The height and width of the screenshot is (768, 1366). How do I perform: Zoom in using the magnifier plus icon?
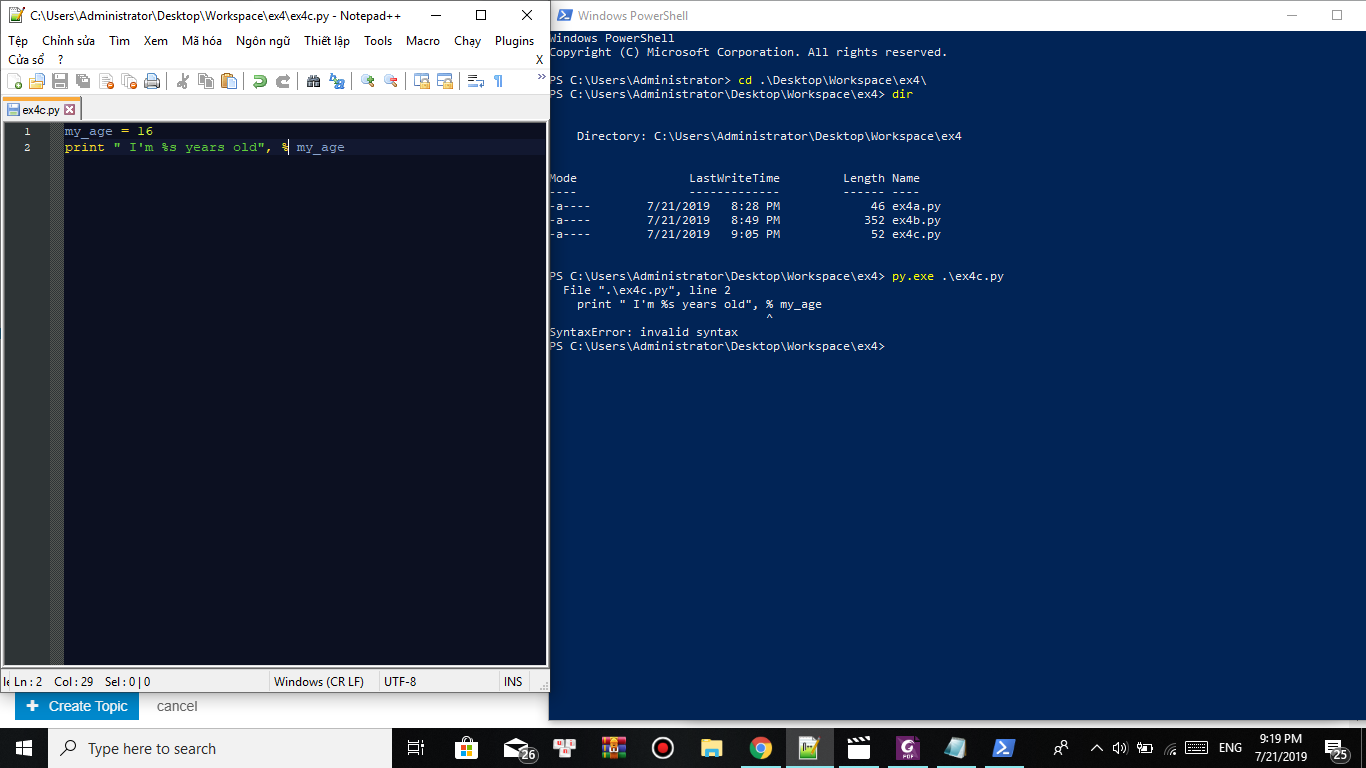[368, 82]
